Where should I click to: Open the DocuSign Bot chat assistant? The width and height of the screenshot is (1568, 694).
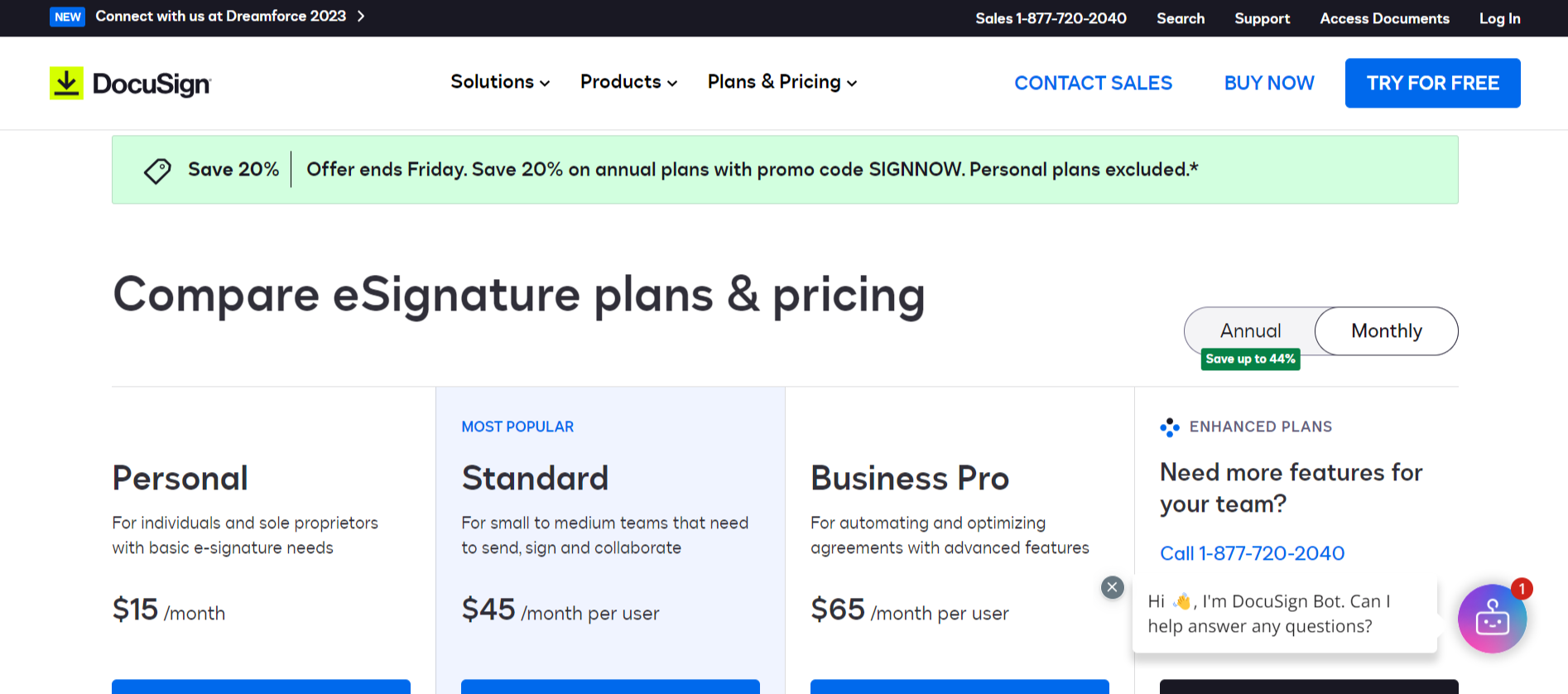click(1492, 619)
